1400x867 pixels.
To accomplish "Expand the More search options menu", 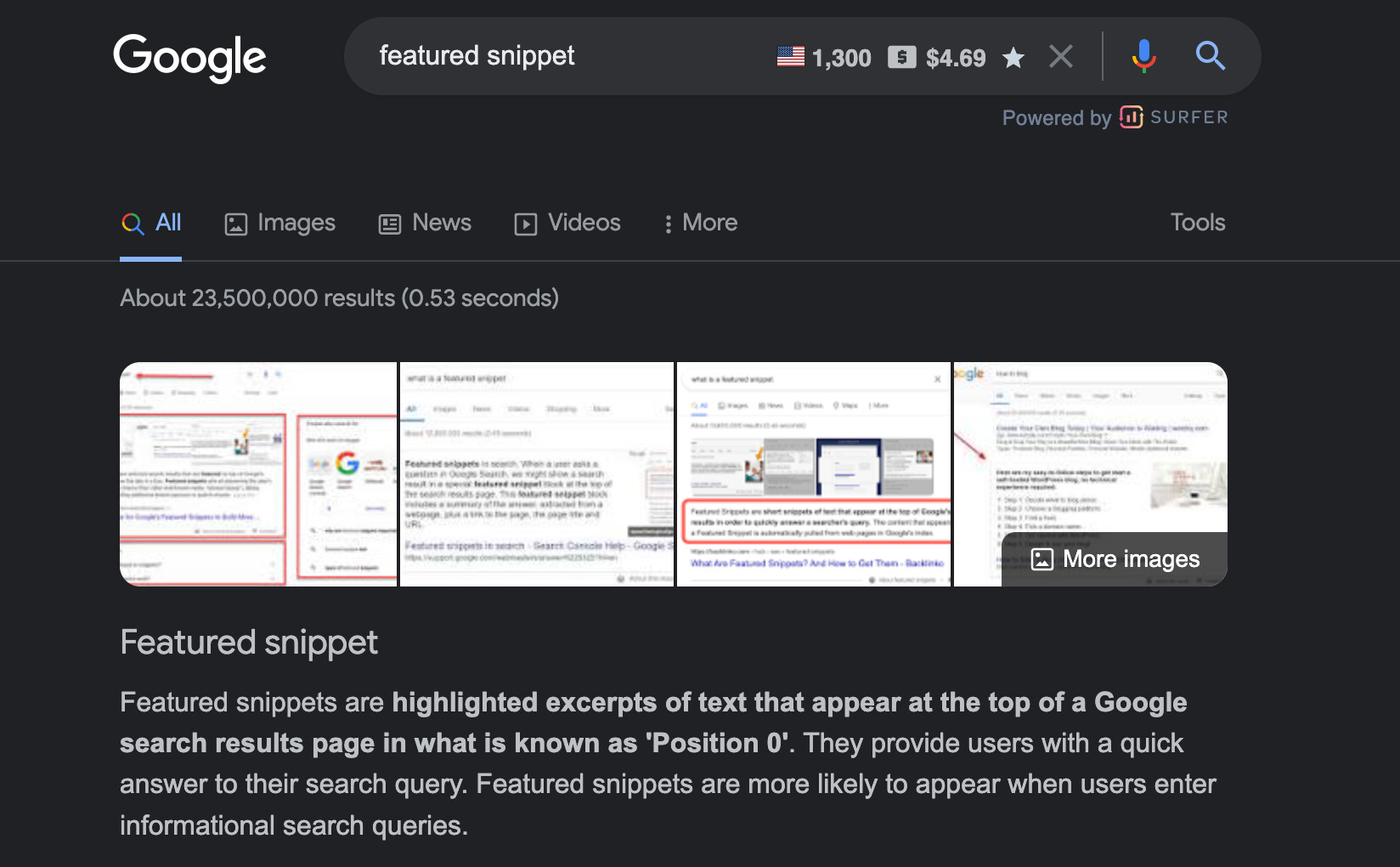I will pos(701,223).
